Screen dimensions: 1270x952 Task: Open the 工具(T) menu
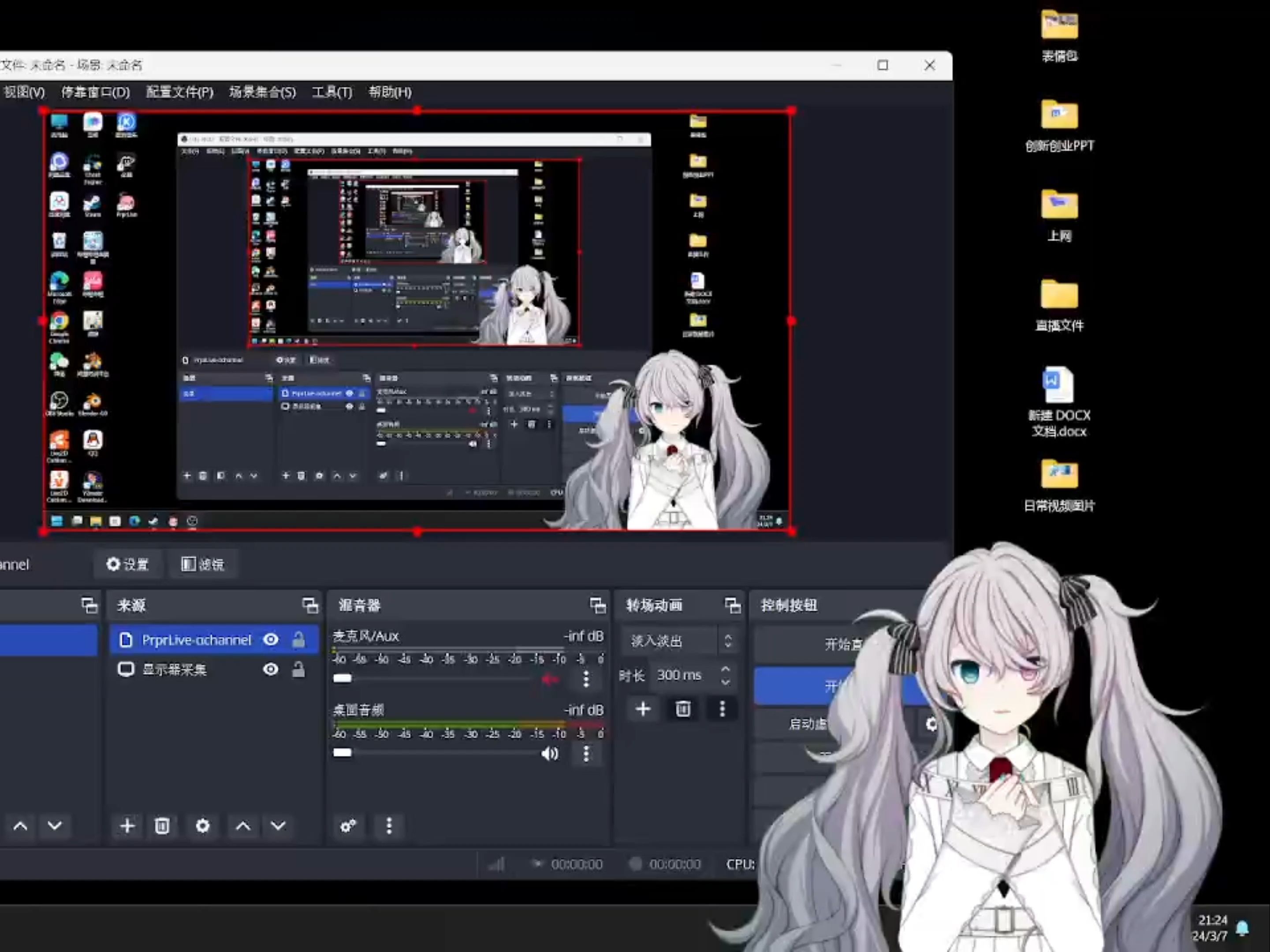pyautogui.click(x=332, y=92)
